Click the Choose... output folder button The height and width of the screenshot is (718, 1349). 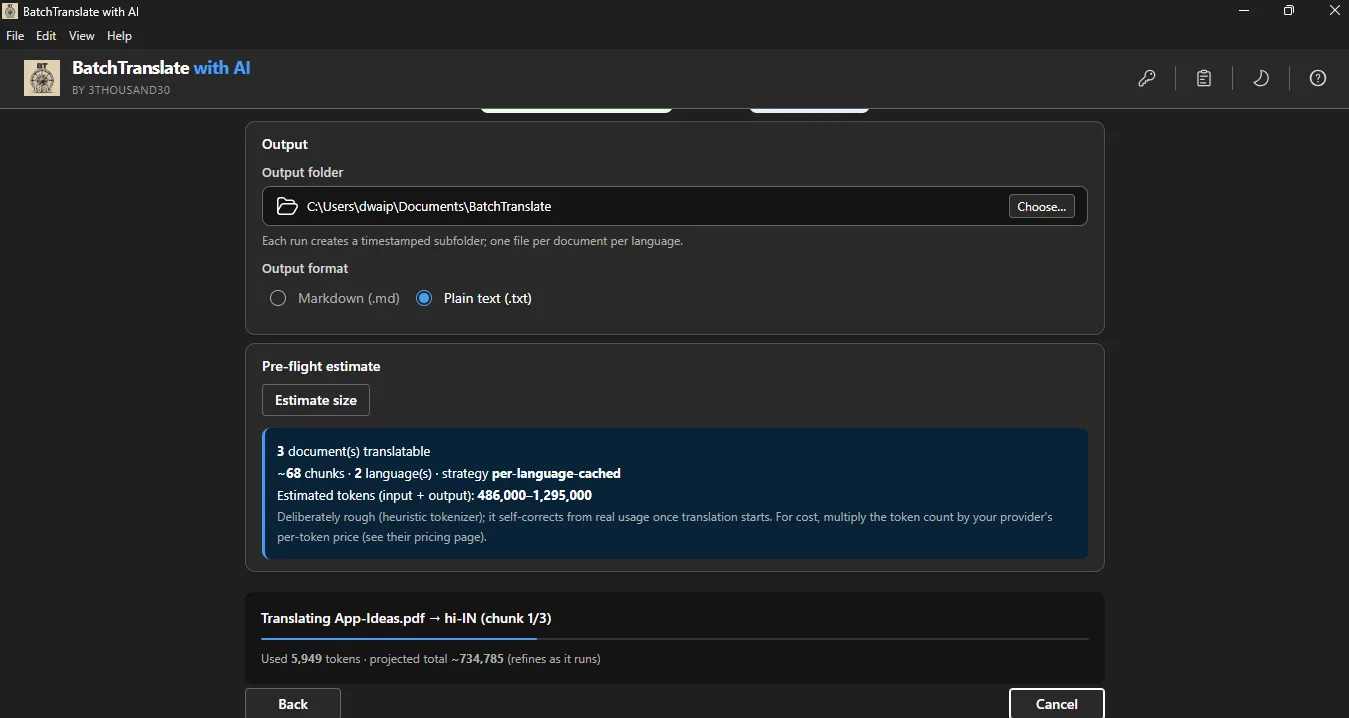pos(1041,207)
